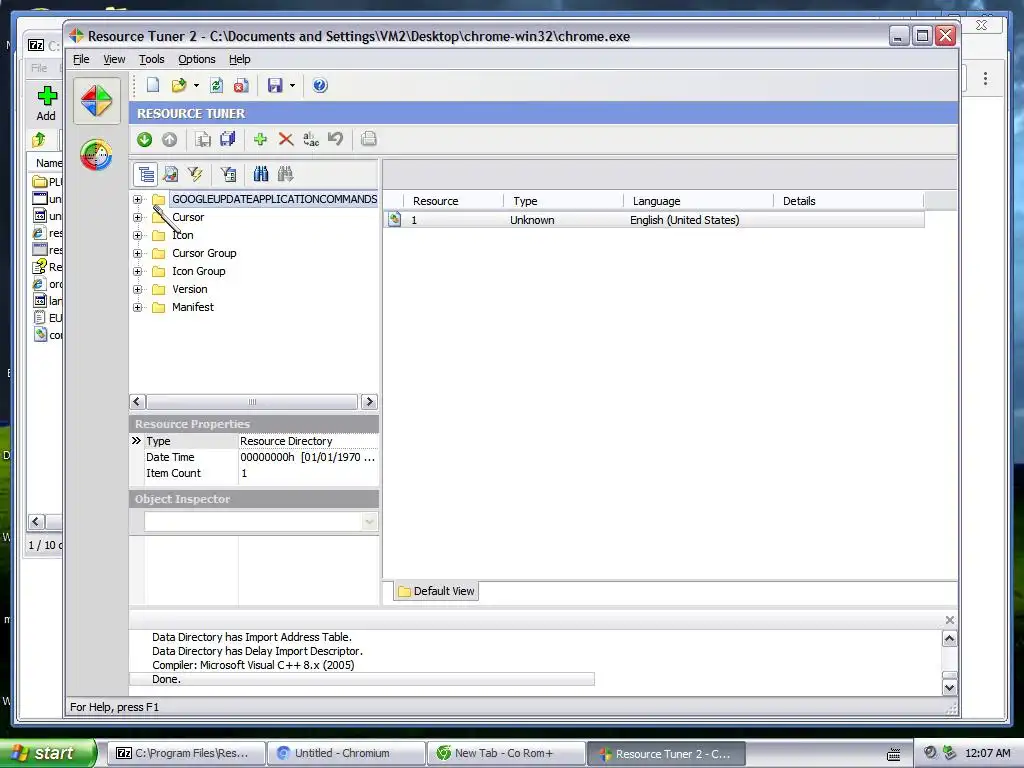The height and width of the screenshot is (768, 1024).
Task: Click the Save all resources floppy icon
Action: 227,139
